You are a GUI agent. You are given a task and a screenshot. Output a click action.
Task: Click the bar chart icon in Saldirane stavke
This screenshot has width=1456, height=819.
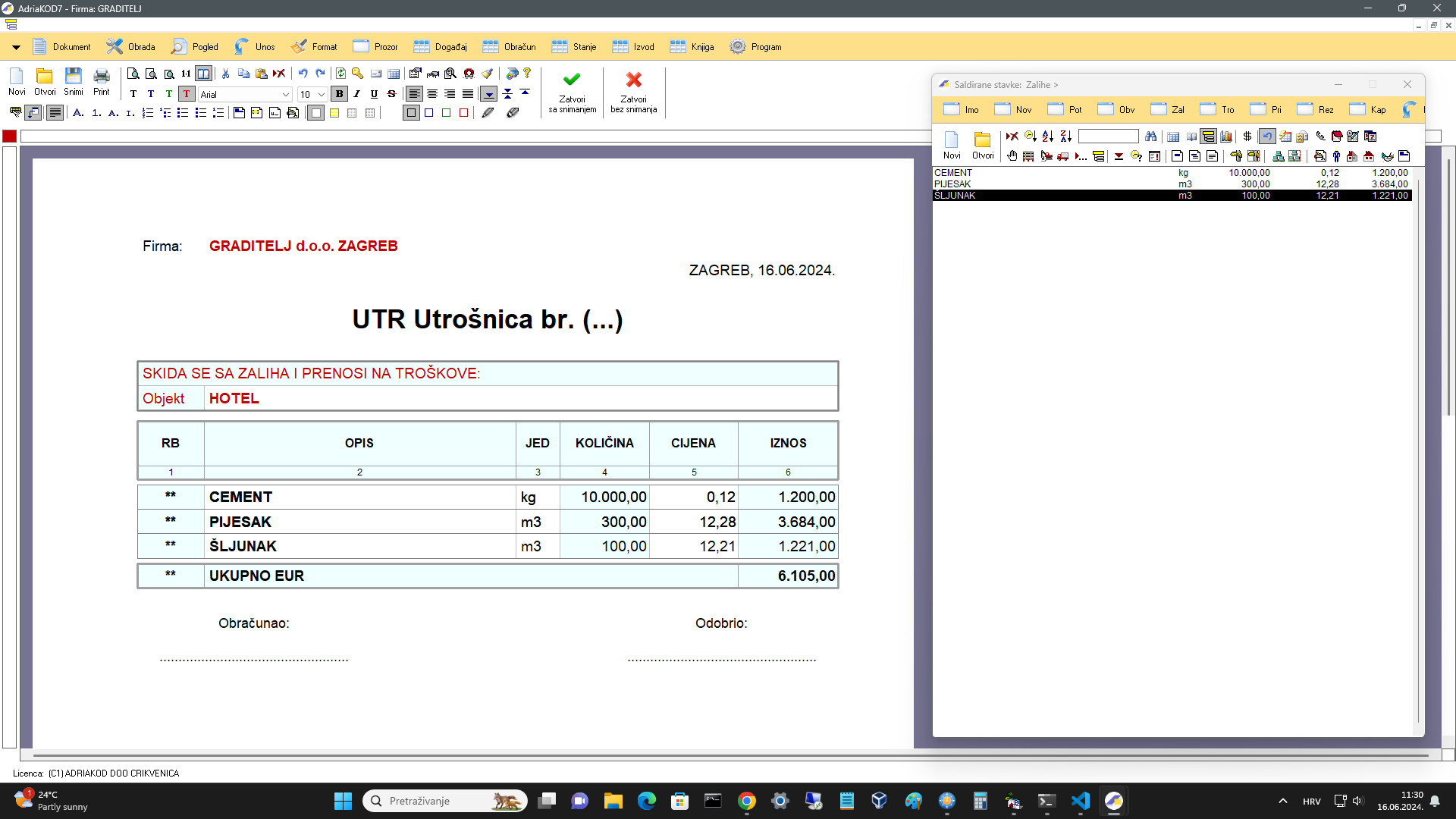(1226, 136)
